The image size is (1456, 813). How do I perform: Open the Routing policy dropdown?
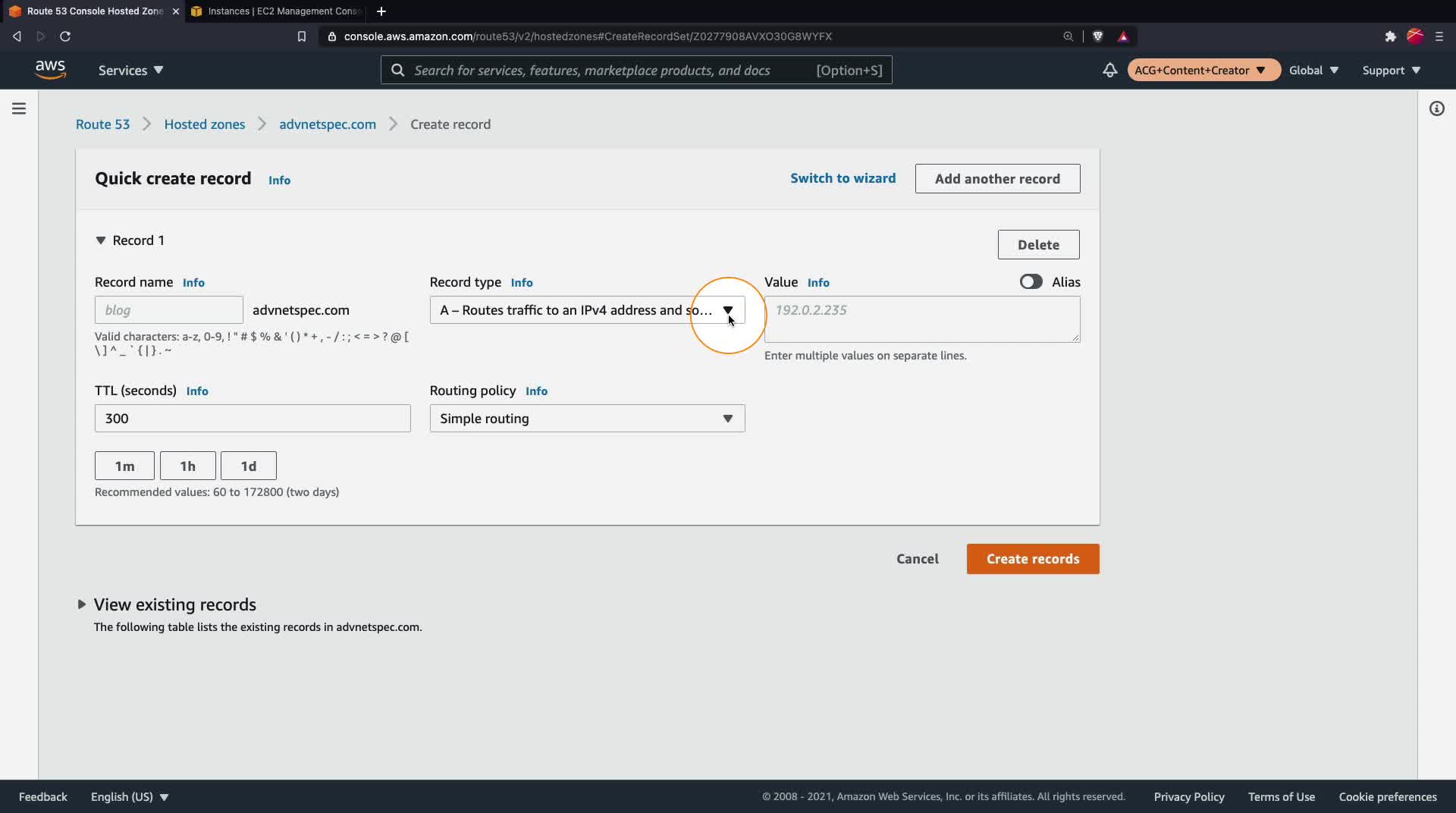coord(587,419)
